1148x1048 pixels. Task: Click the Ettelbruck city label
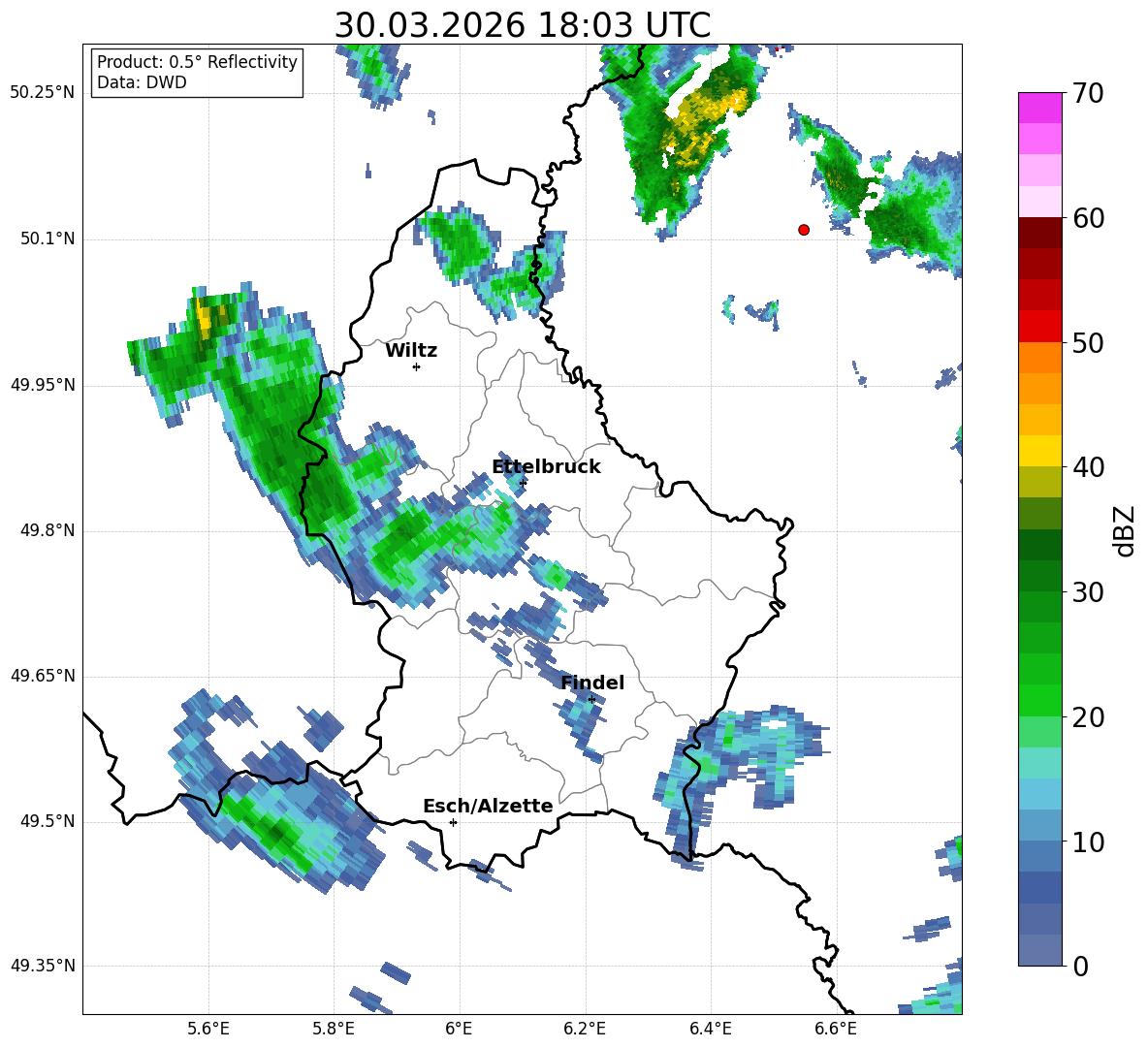point(546,467)
